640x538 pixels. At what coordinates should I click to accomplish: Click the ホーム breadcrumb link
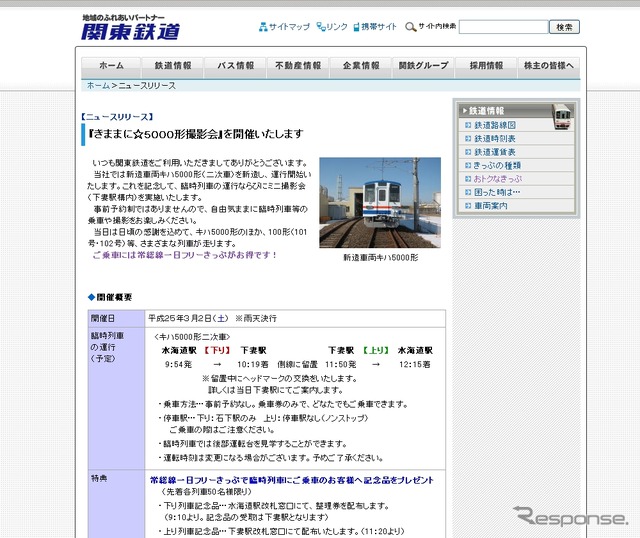[x=98, y=86]
